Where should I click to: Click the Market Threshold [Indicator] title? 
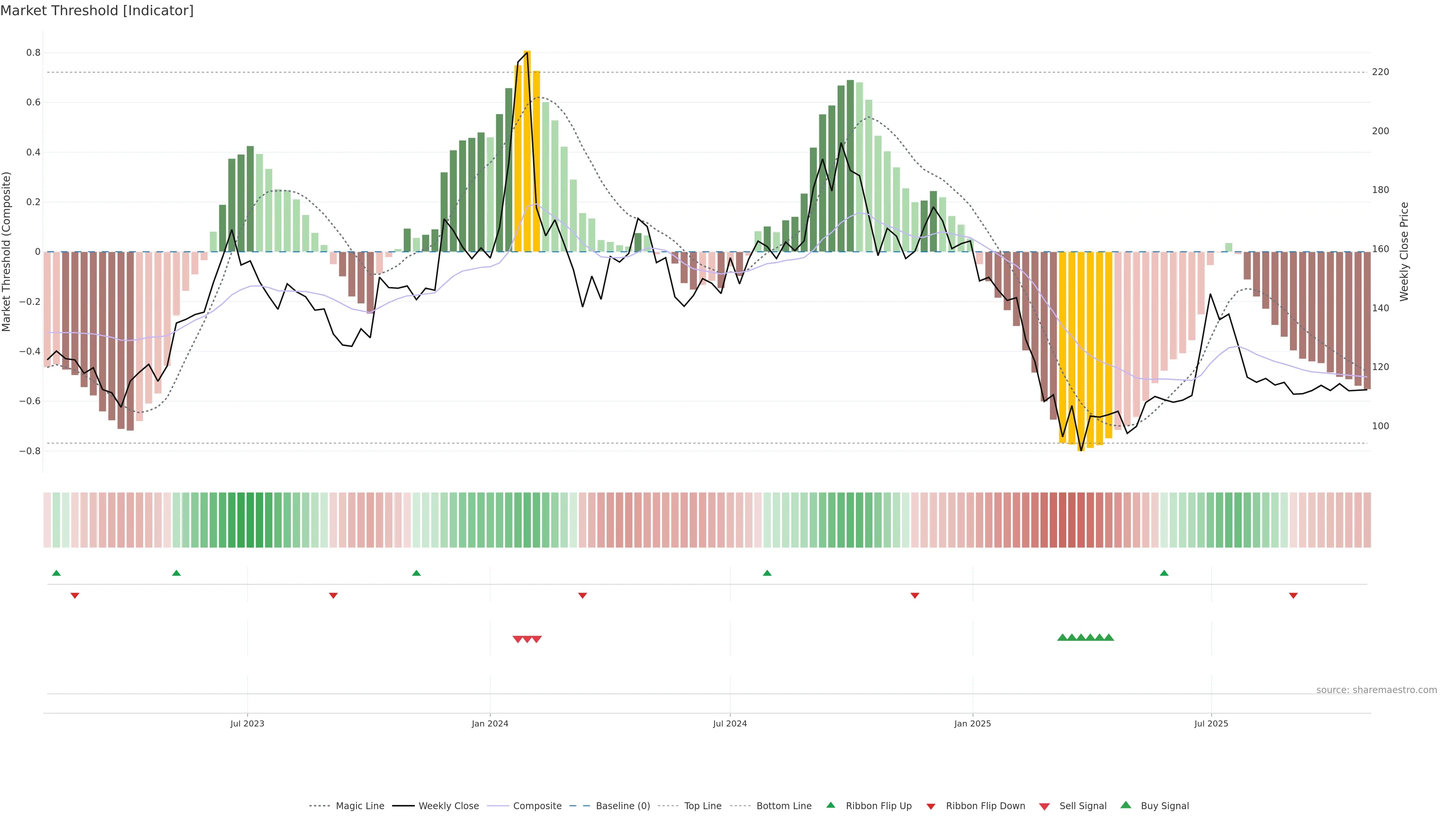click(97, 11)
